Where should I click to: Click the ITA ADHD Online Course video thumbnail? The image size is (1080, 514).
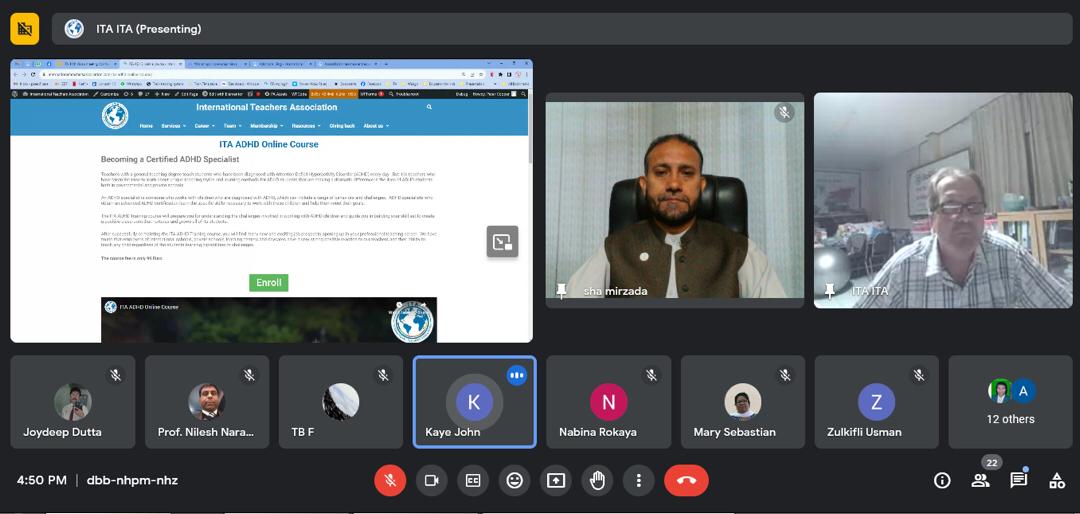pyautogui.click(x=269, y=320)
